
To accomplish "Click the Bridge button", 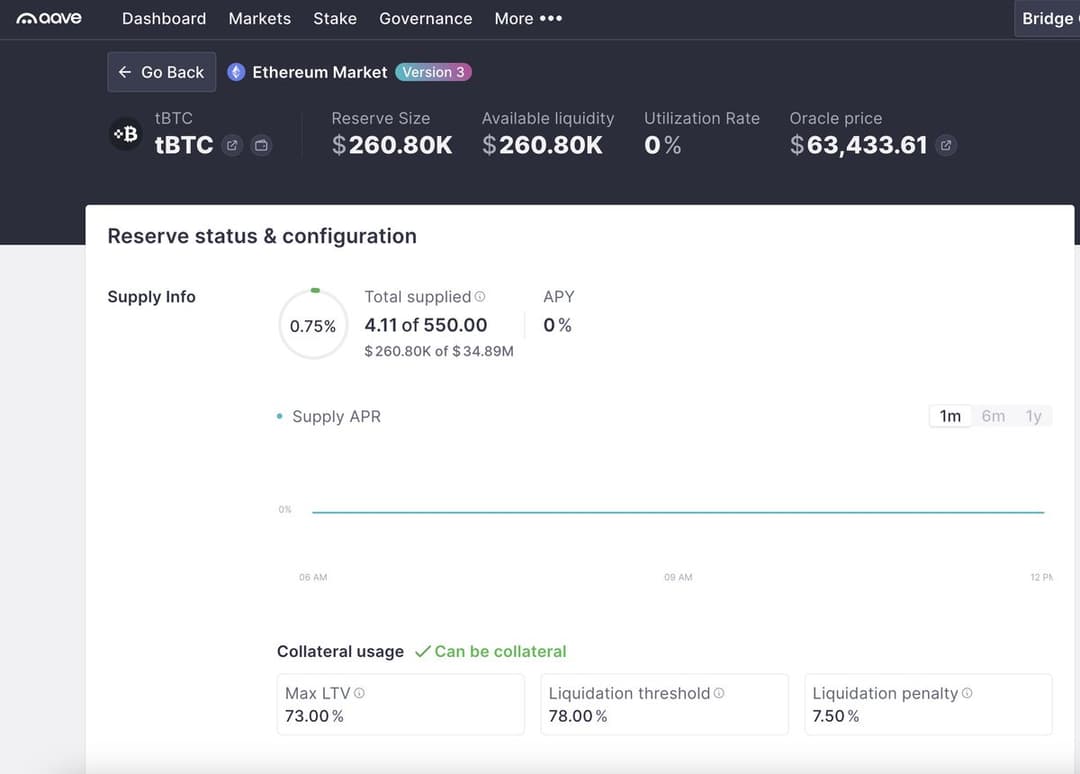I will point(1047,19).
